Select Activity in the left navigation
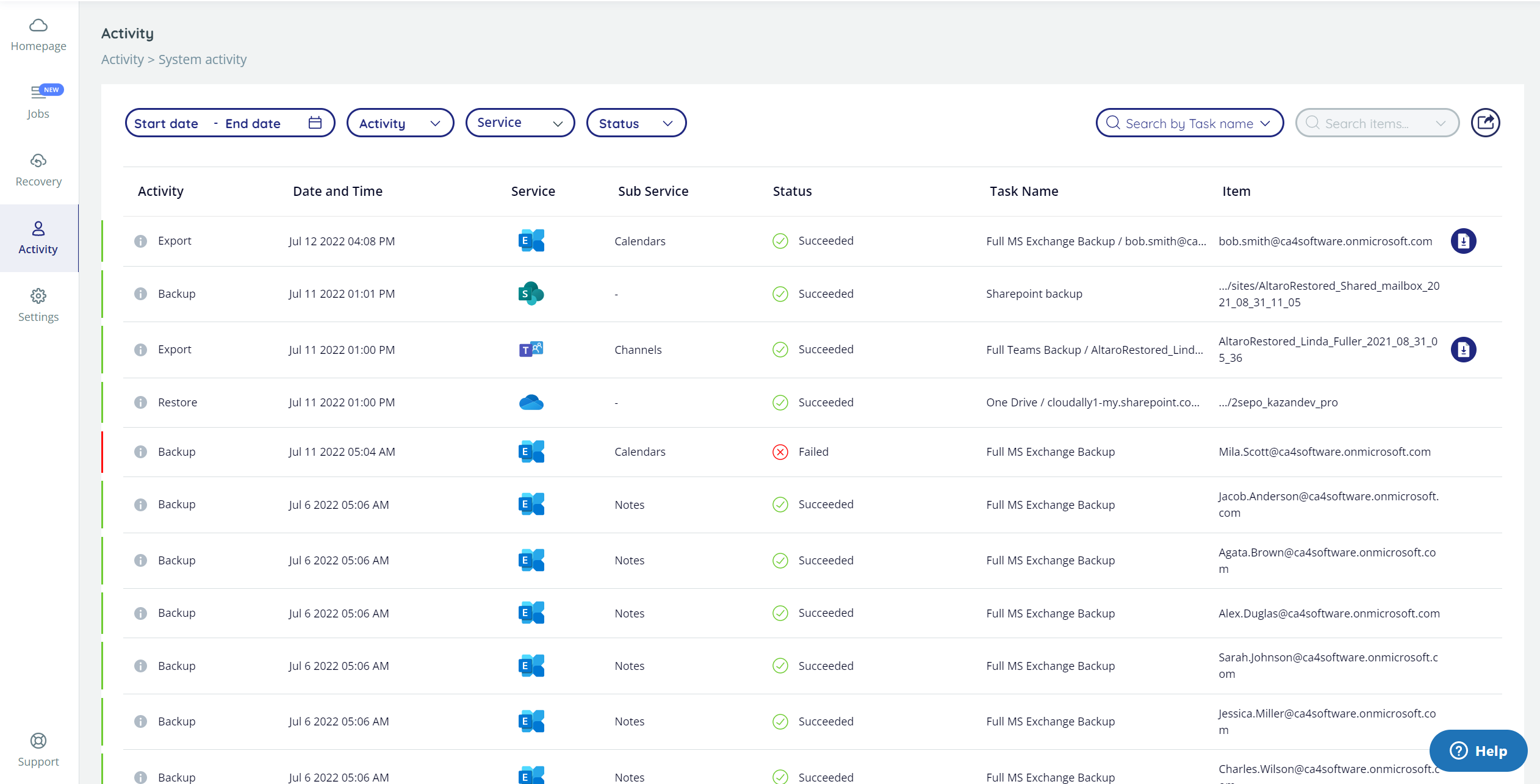1540x784 pixels. (x=38, y=238)
